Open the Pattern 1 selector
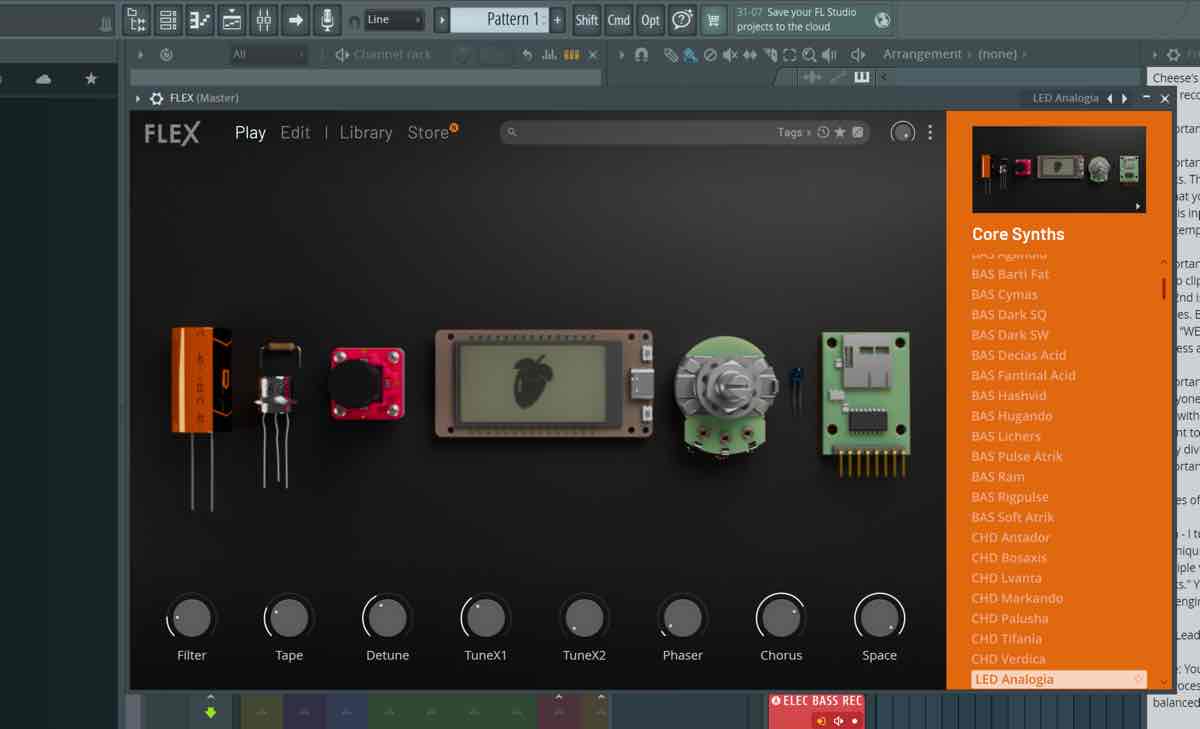This screenshot has width=1200, height=729. tap(500, 19)
